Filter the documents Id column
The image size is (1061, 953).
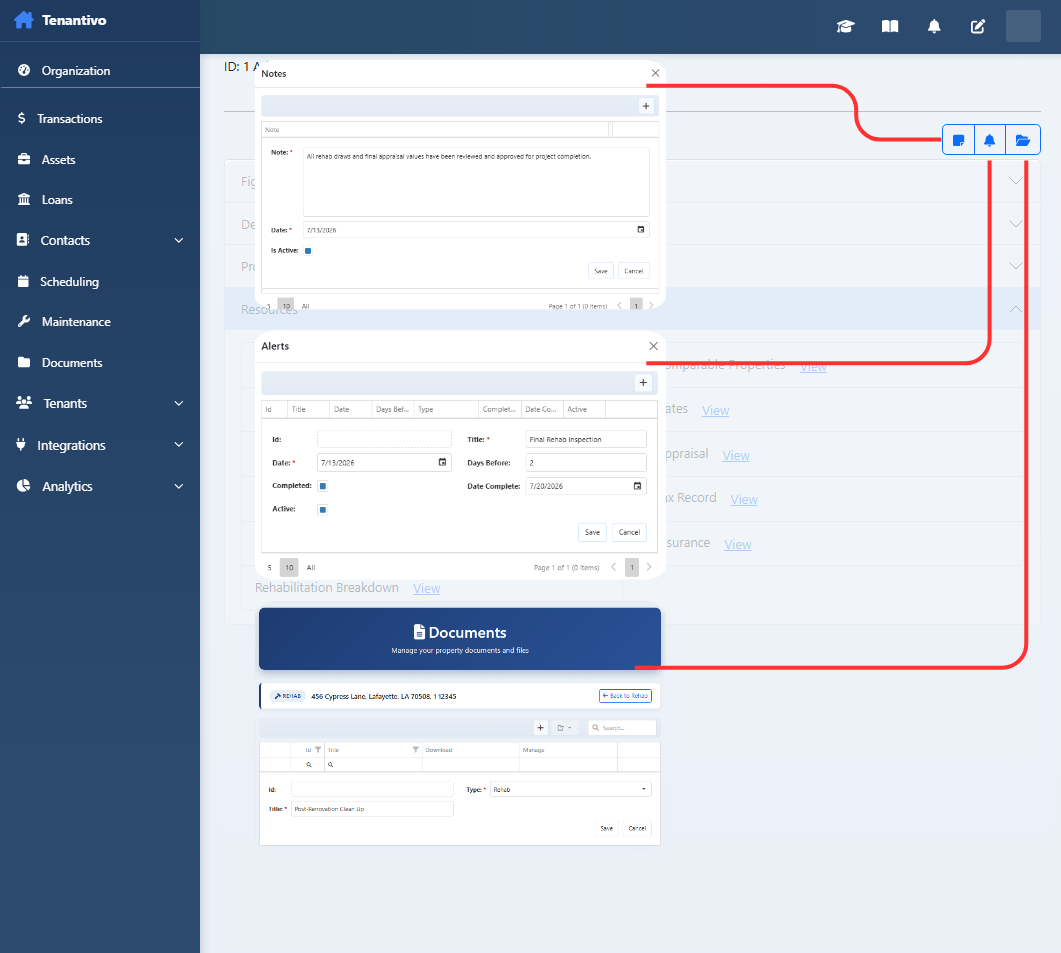click(318, 749)
